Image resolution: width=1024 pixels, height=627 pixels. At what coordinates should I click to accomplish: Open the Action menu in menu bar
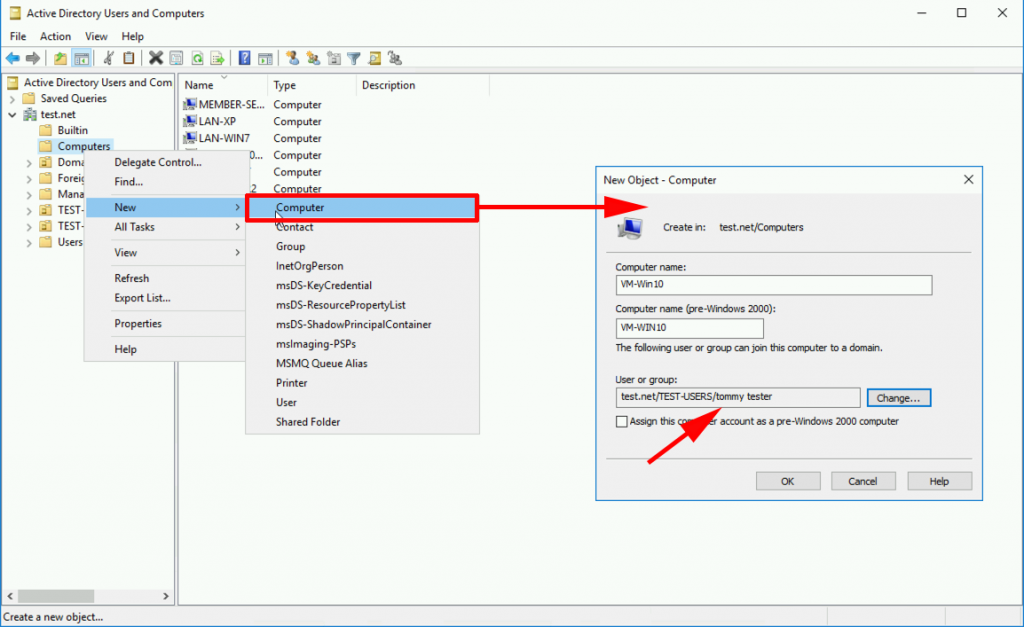55,36
